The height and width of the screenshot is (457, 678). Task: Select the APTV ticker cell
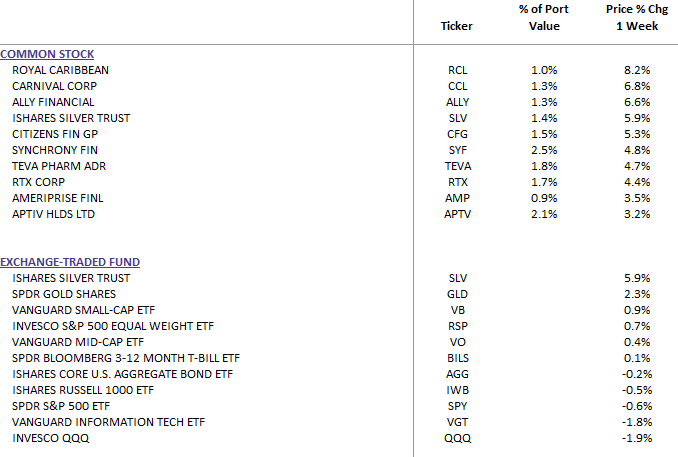click(458, 214)
